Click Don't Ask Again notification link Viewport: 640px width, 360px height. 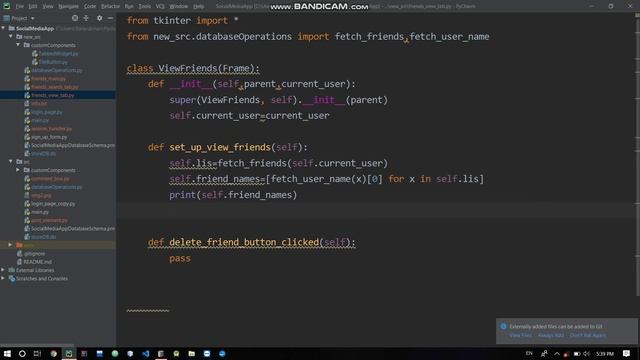pos(588,335)
